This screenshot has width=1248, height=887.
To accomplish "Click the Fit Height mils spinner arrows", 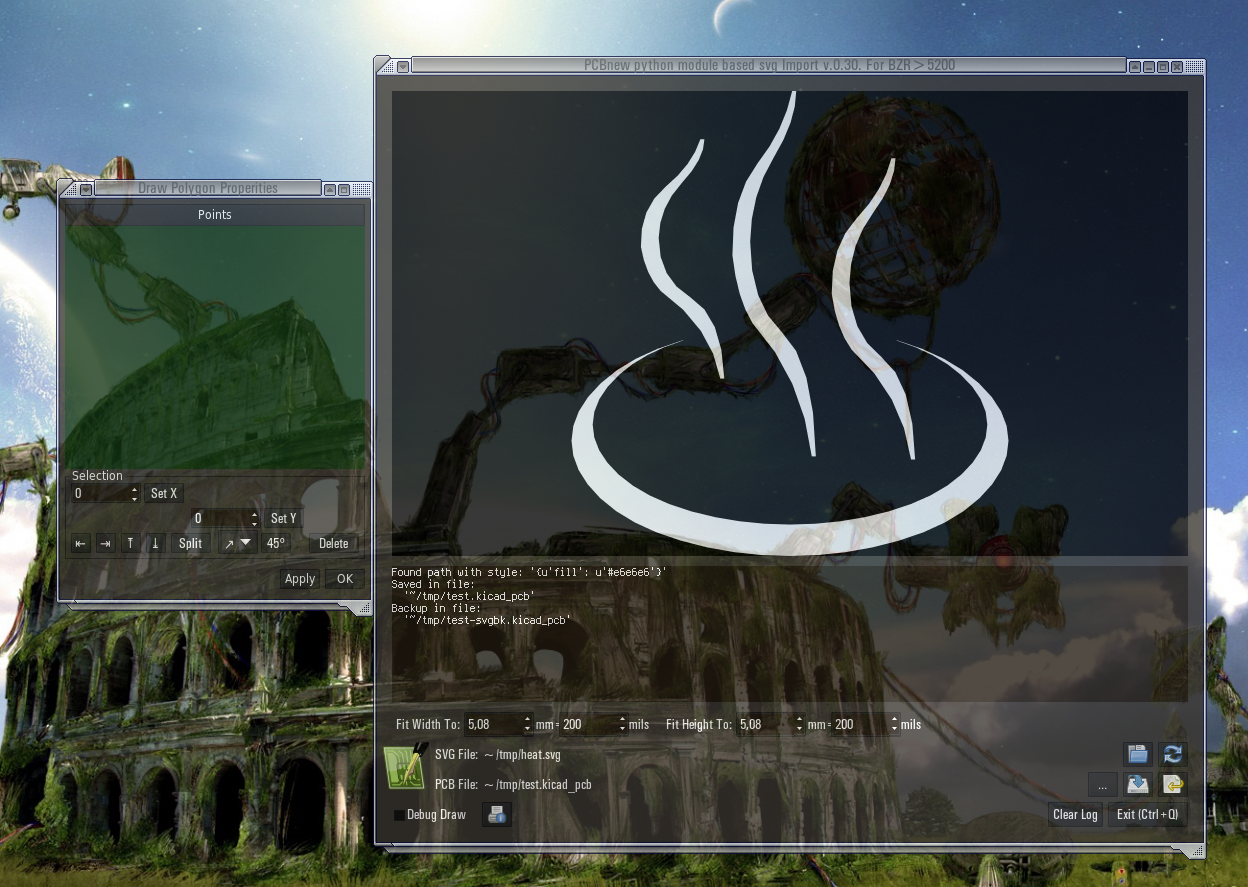I will click(894, 724).
